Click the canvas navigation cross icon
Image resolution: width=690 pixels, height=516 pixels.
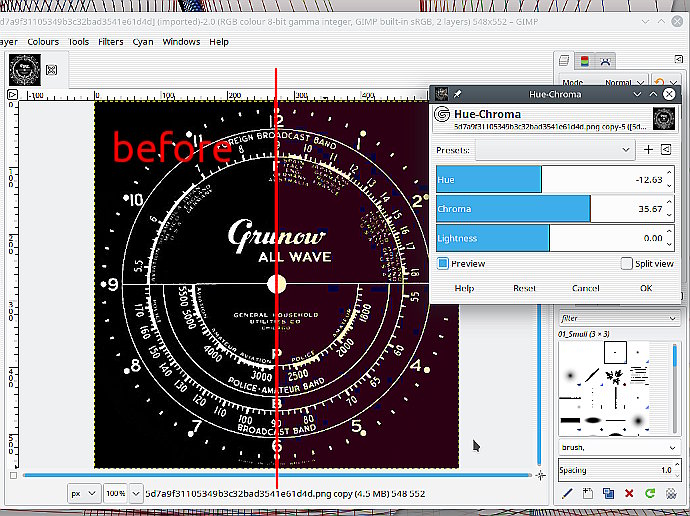point(540,475)
